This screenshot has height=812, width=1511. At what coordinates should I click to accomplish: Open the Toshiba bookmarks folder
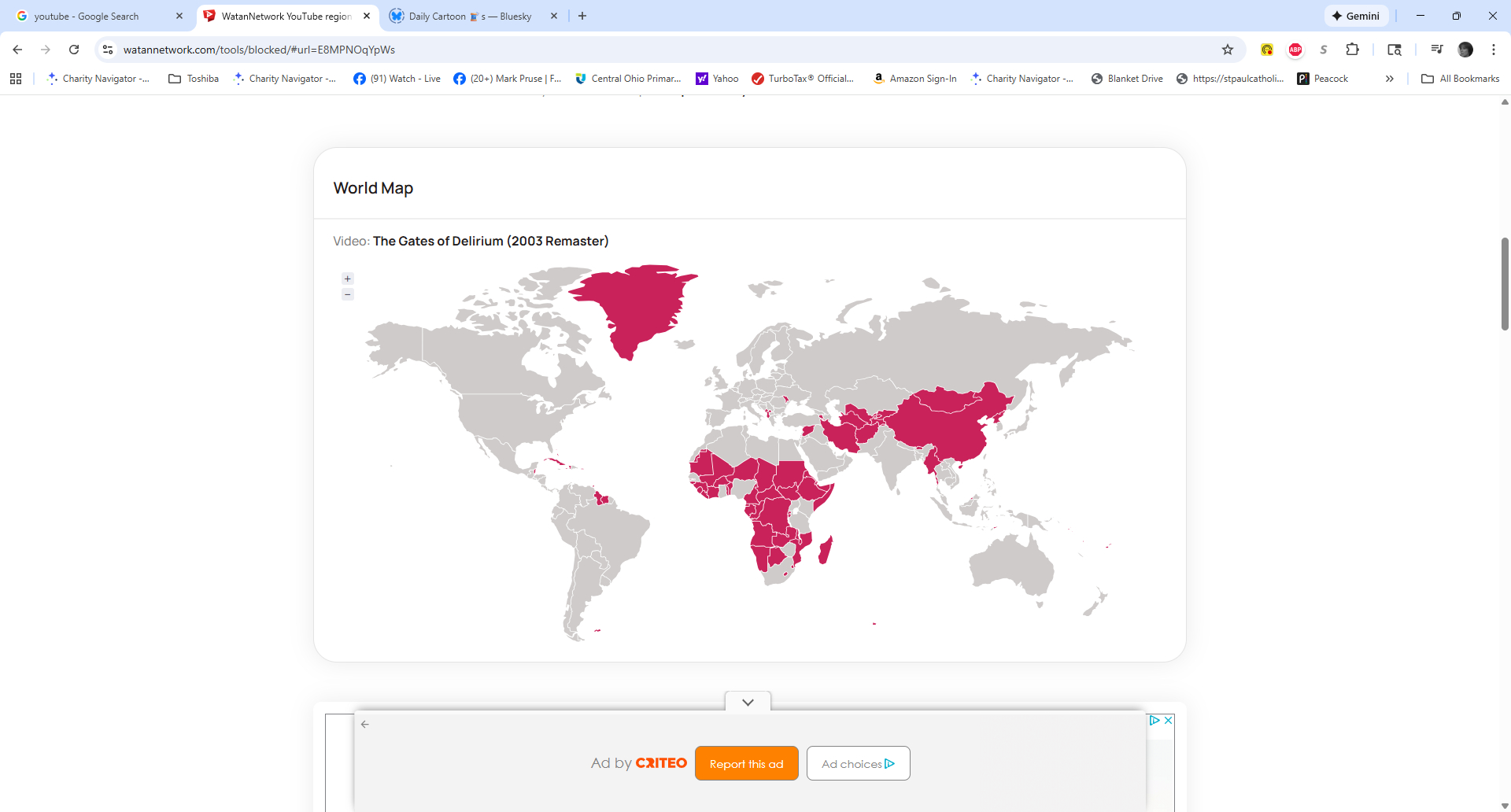click(x=194, y=79)
